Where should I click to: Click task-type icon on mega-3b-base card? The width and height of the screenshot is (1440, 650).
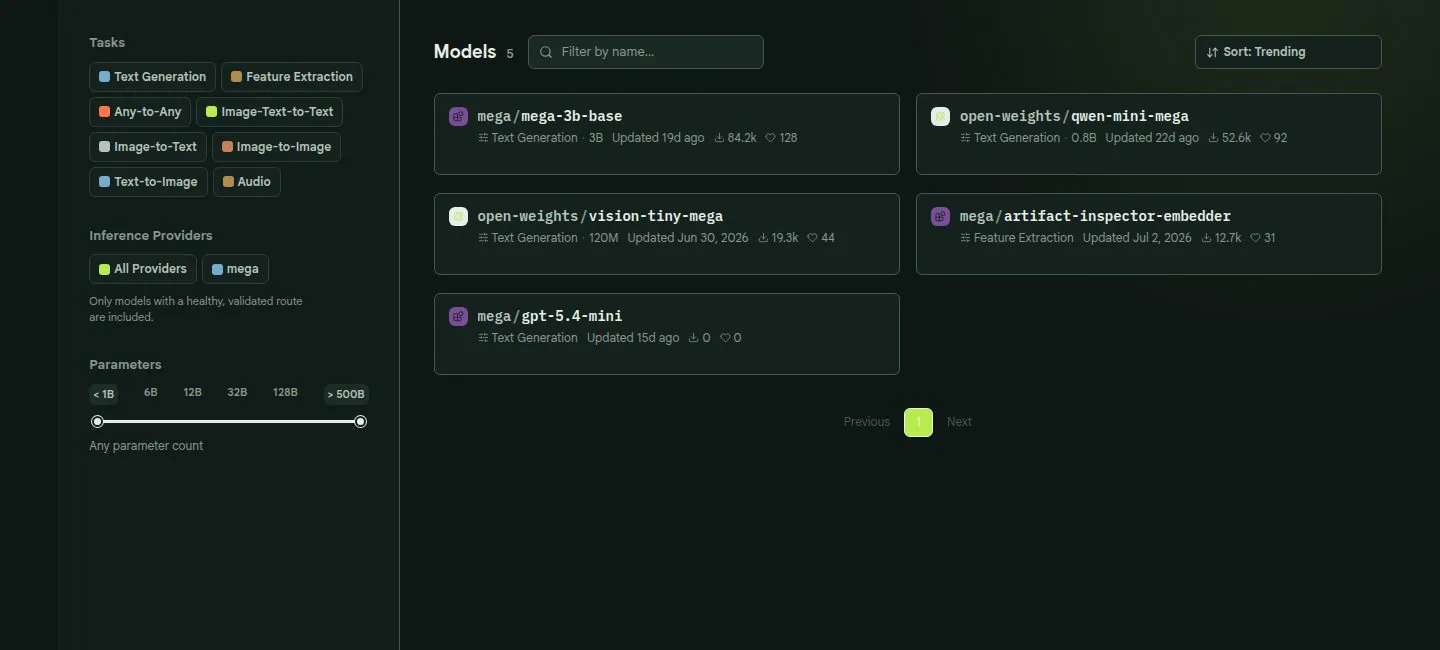[x=483, y=138]
